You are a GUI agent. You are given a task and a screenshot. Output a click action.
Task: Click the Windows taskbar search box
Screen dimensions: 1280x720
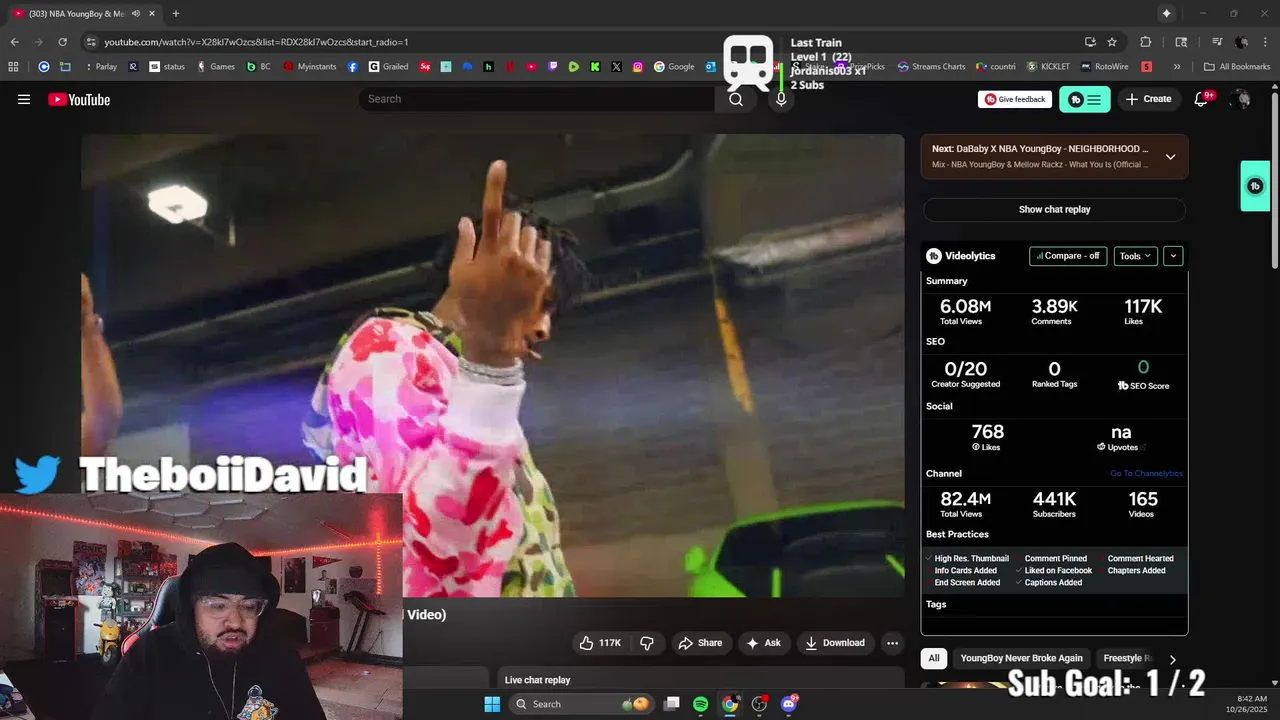click(580, 704)
